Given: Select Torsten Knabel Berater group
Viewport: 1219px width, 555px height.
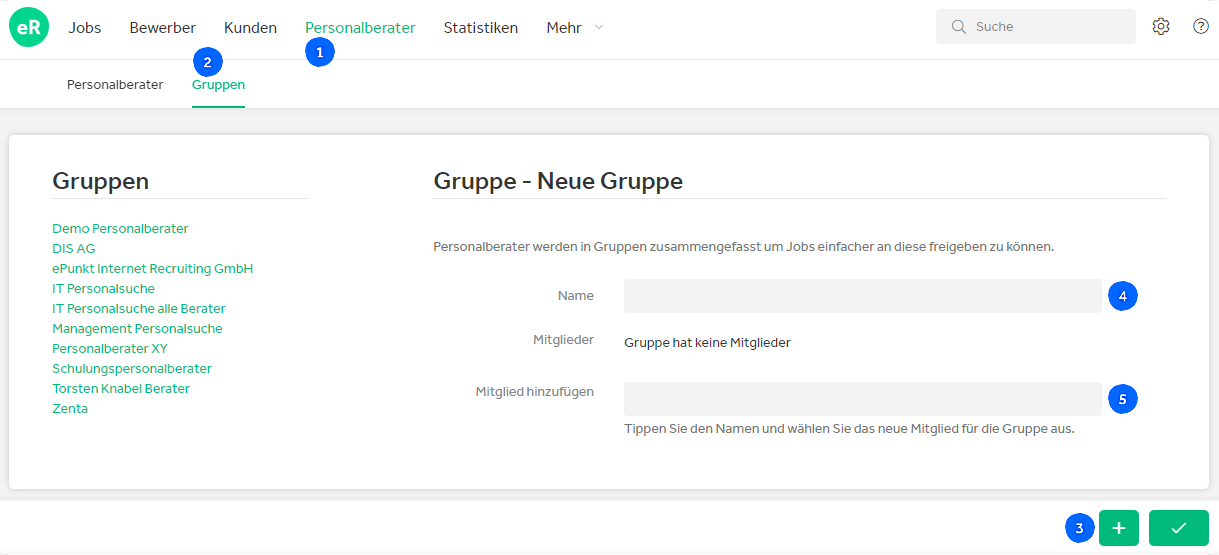Looking at the screenshot, I should [121, 389].
